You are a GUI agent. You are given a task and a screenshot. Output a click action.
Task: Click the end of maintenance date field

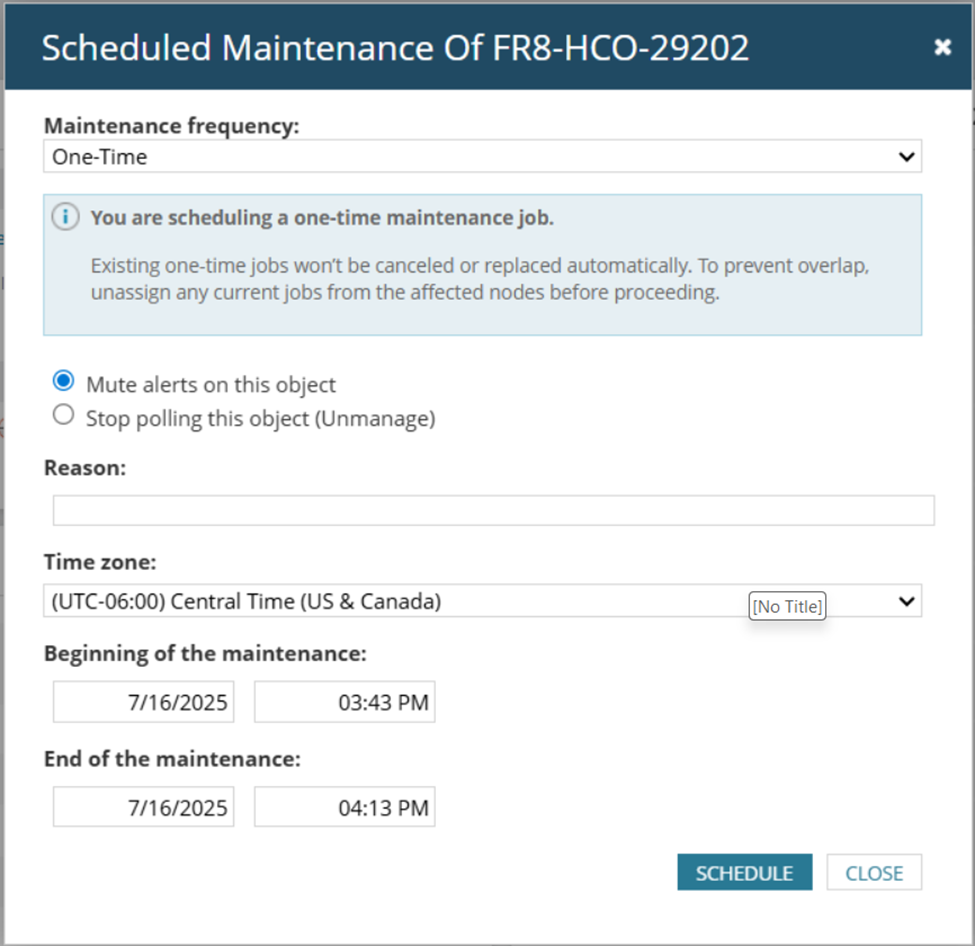(143, 807)
